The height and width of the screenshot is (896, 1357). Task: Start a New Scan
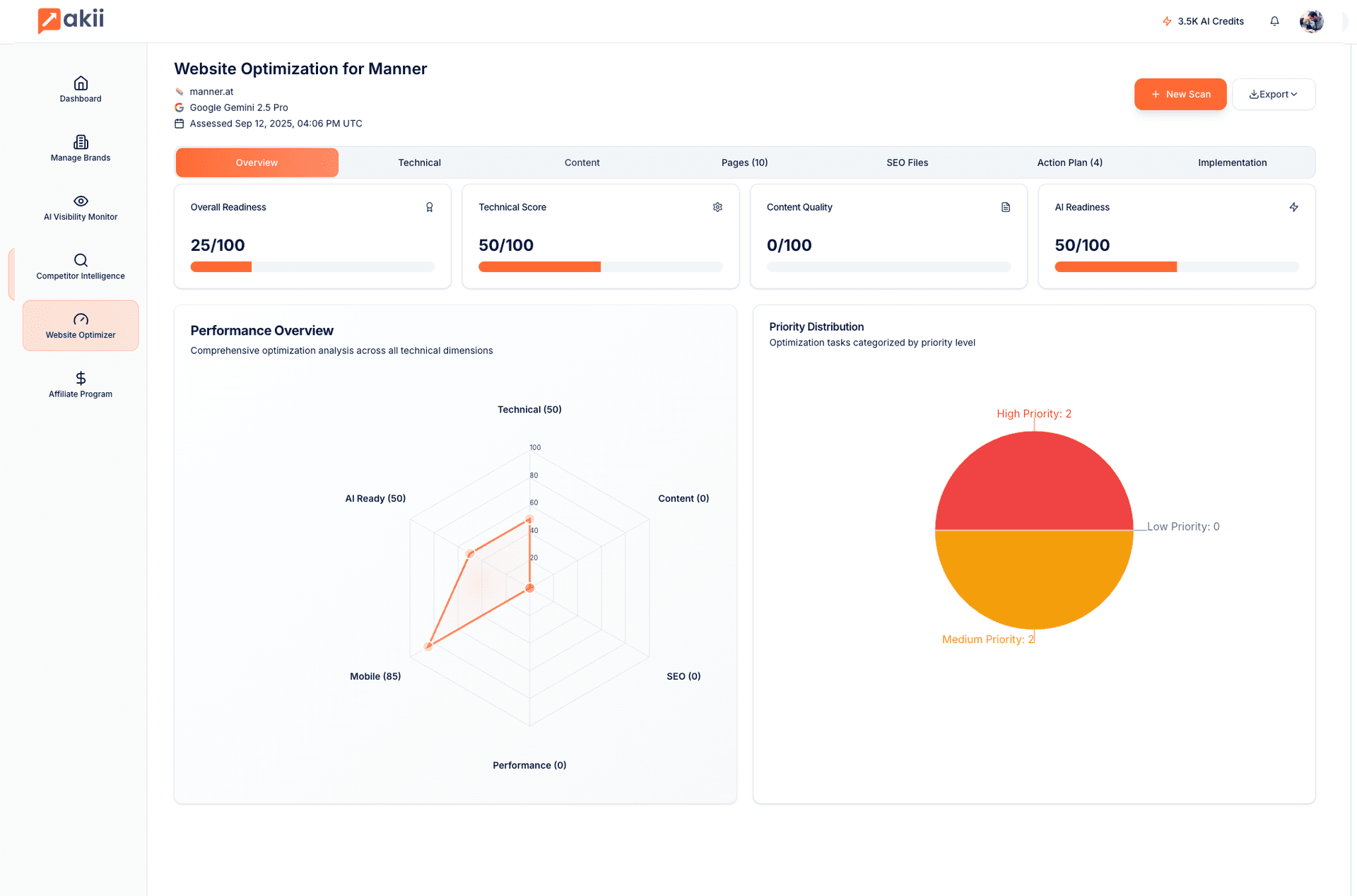pos(1180,94)
